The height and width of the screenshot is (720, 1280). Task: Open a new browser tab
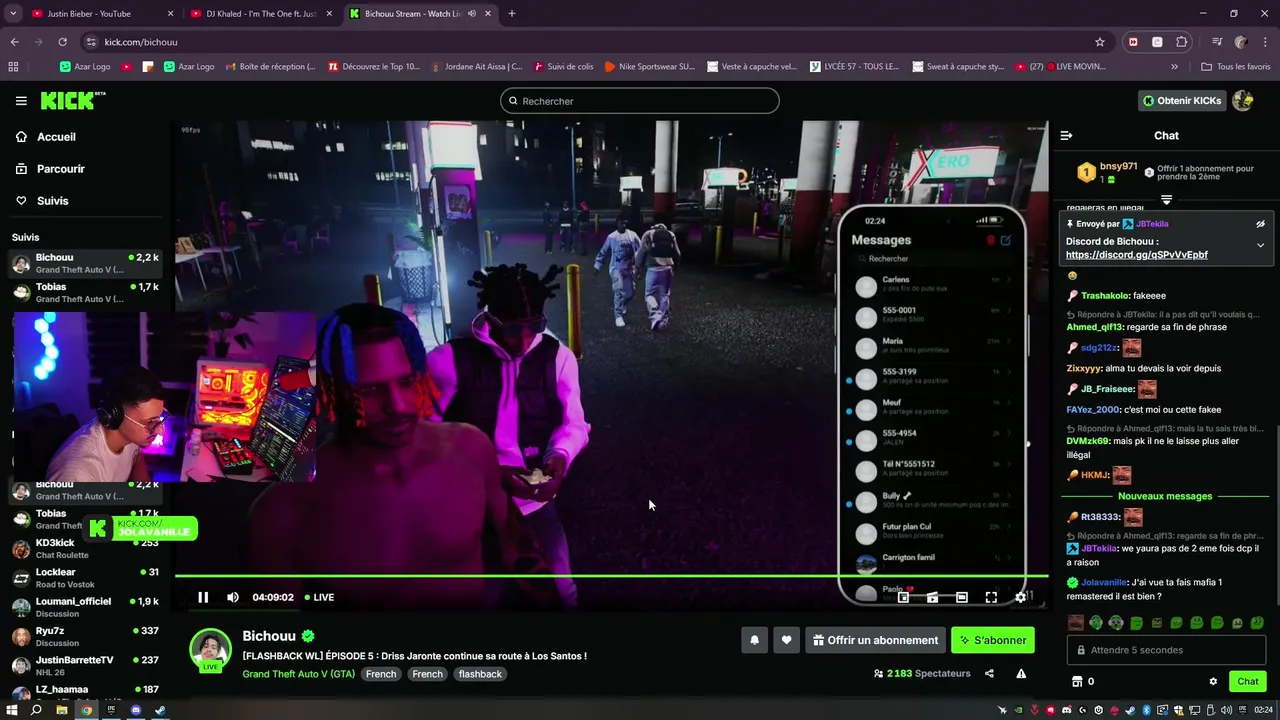click(512, 14)
